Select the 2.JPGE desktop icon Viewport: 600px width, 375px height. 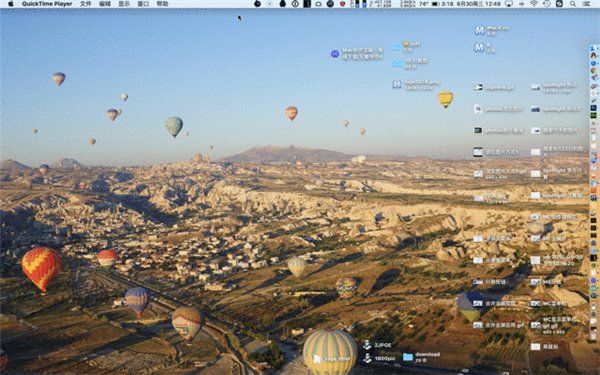point(367,345)
